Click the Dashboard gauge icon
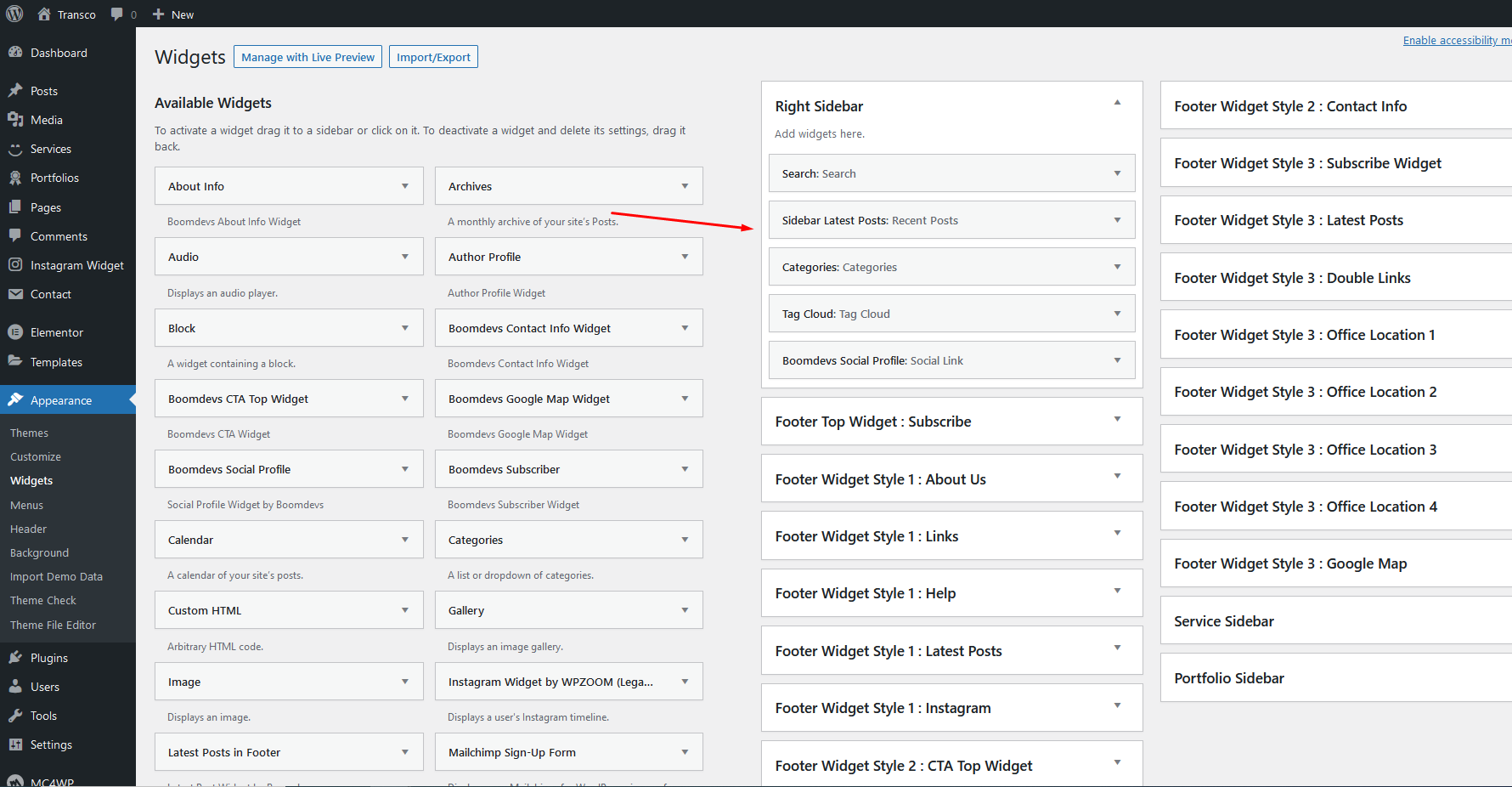The width and height of the screenshot is (1512, 787). (15, 53)
